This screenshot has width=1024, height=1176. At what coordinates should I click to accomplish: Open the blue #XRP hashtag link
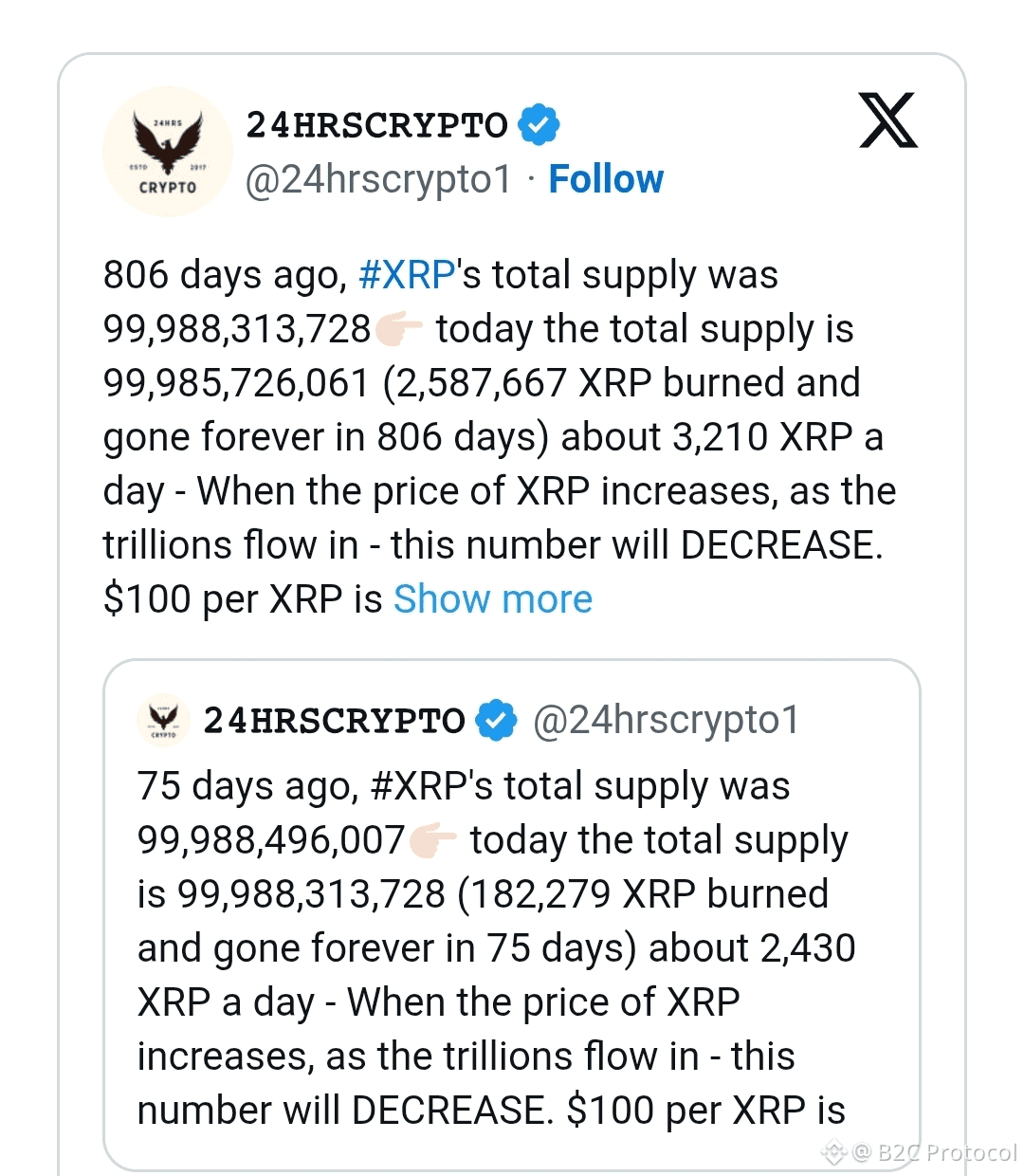click(407, 275)
